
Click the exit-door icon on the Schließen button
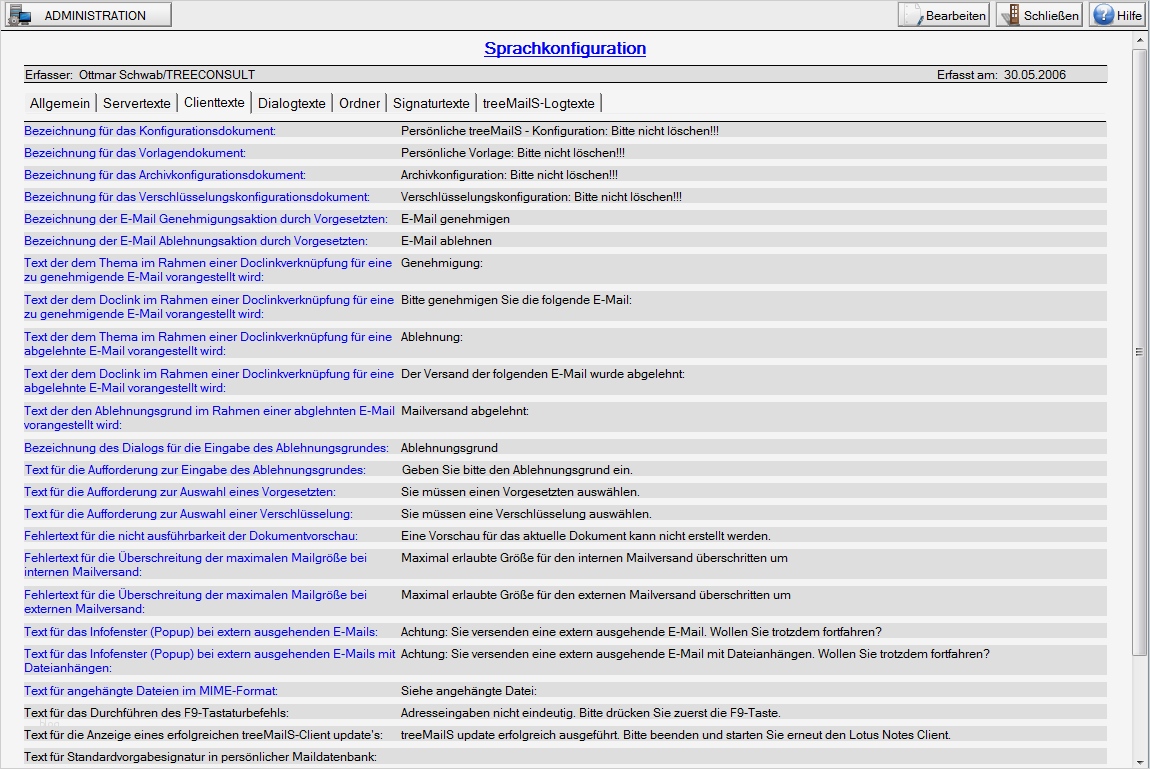pyautogui.click(x=1016, y=14)
